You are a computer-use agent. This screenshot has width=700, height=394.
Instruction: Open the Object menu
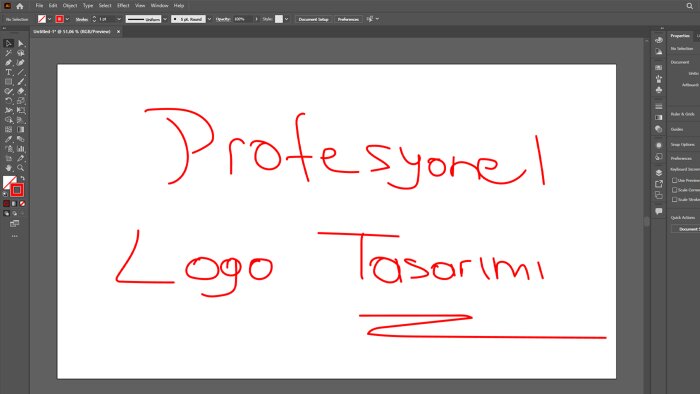click(x=70, y=6)
